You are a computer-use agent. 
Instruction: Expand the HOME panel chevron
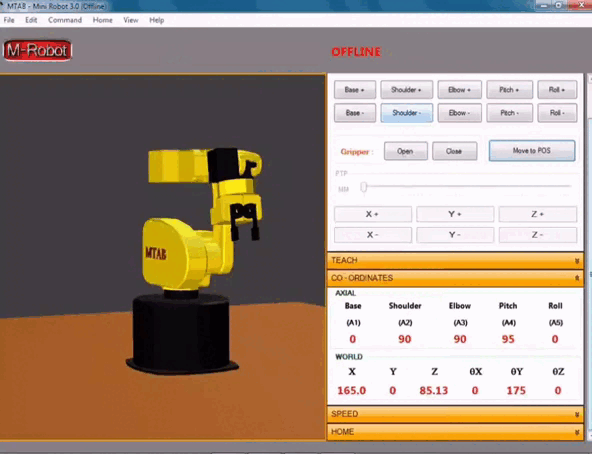[x=577, y=432]
